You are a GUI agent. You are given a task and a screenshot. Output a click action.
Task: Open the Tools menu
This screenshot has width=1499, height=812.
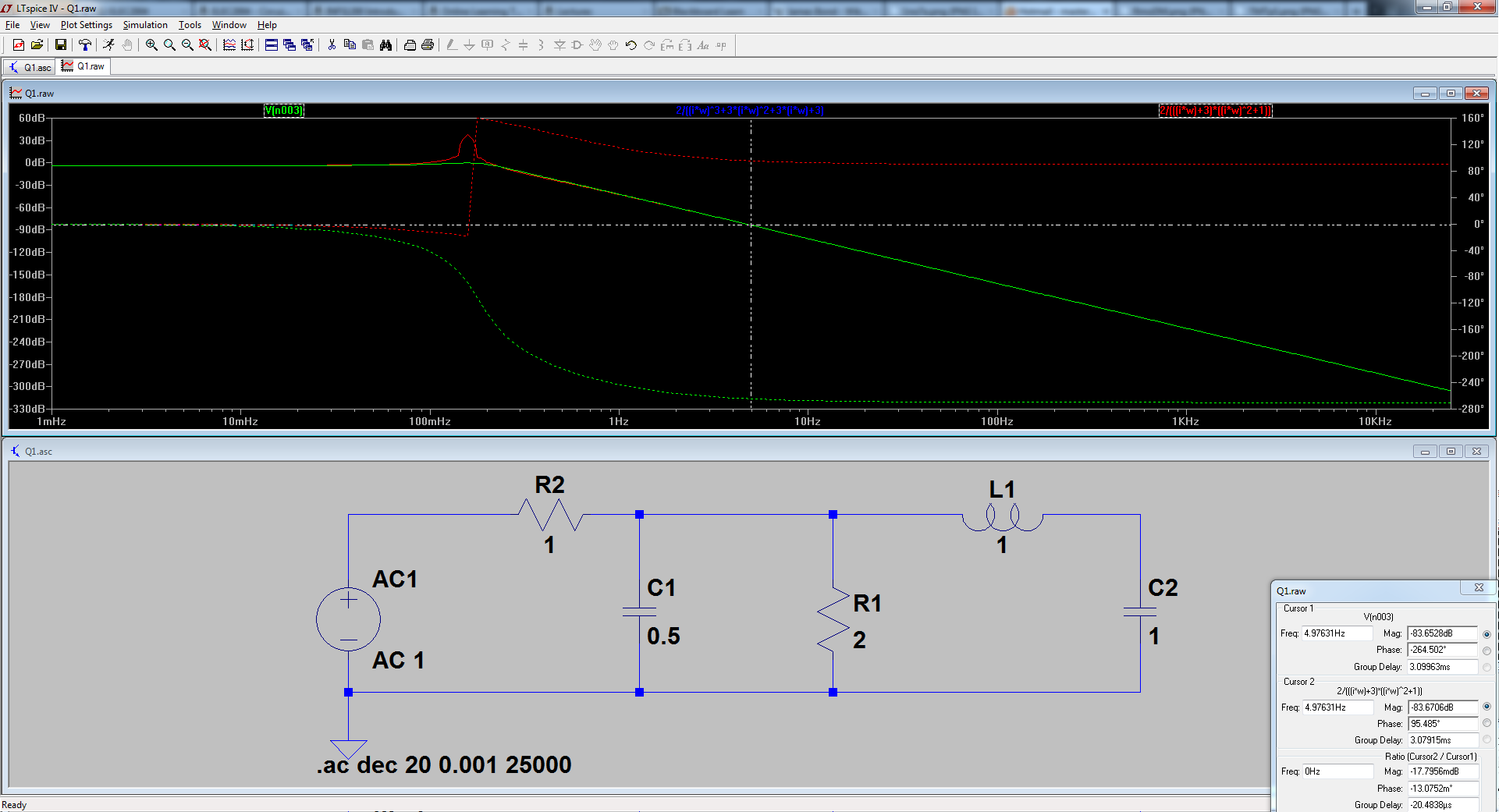pyautogui.click(x=190, y=25)
